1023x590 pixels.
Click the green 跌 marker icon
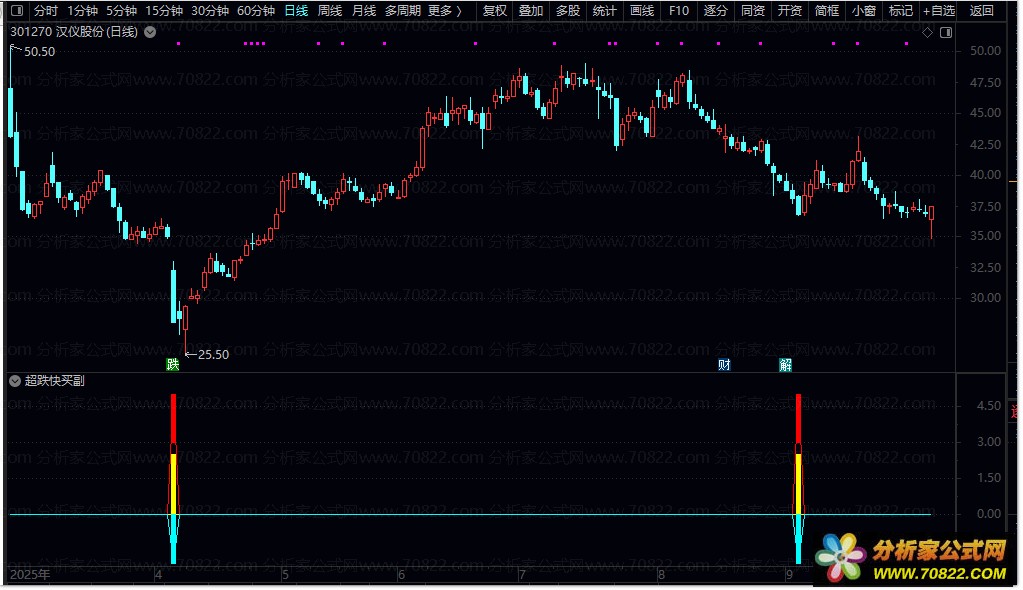[172, 365]
